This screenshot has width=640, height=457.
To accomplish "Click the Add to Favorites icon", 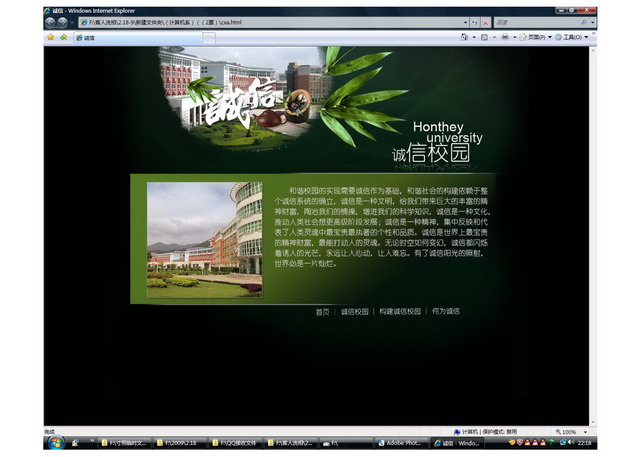I will tap(63, 37).
